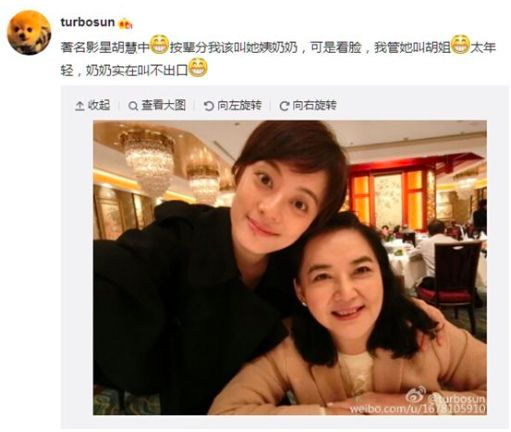
Task: Click the grinning emoji ending the post
Action: pyautogui.click(x=198, y=68)
